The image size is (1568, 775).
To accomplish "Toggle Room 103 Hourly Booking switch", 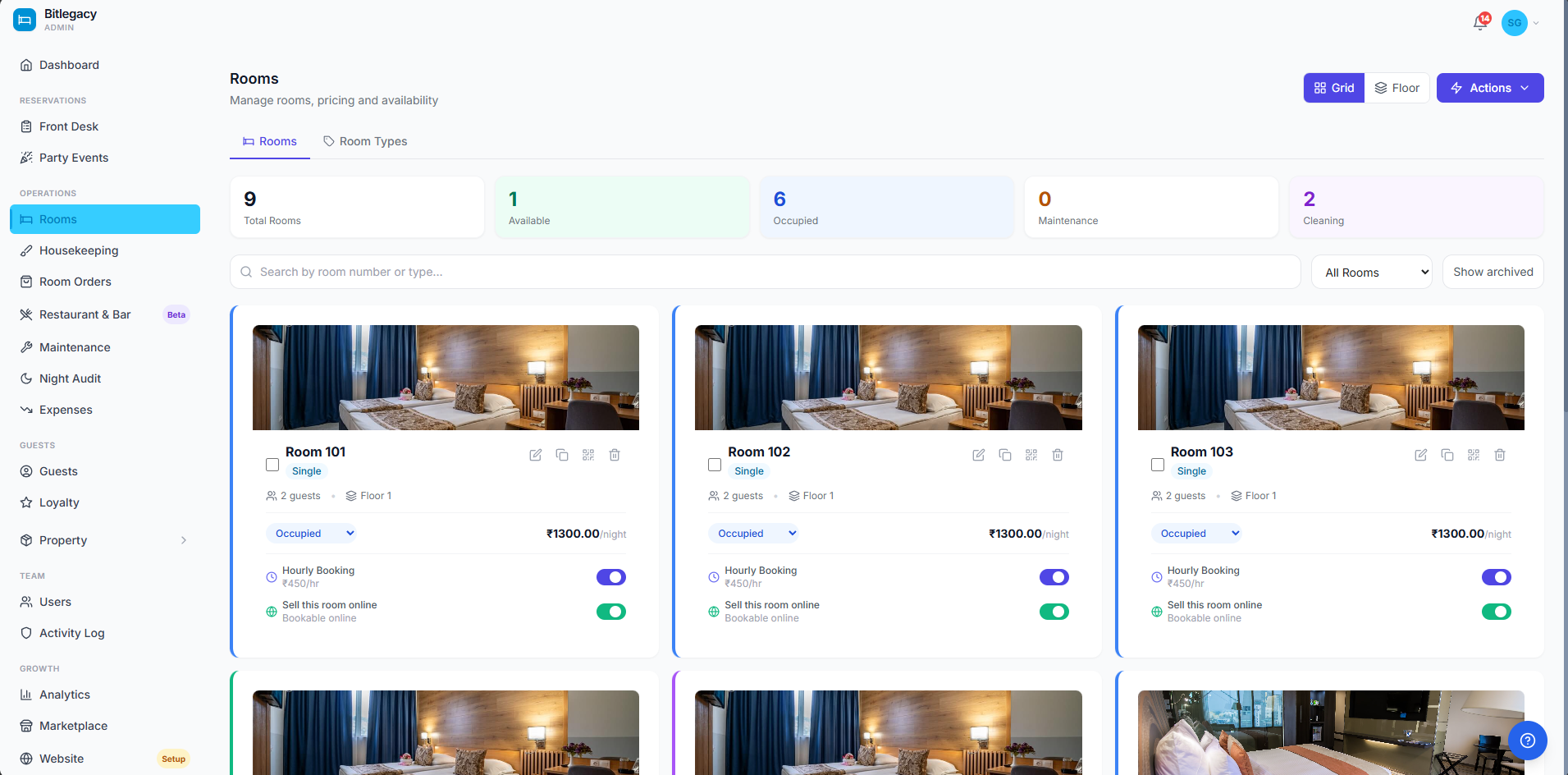I will click(x=1497, y=577).
